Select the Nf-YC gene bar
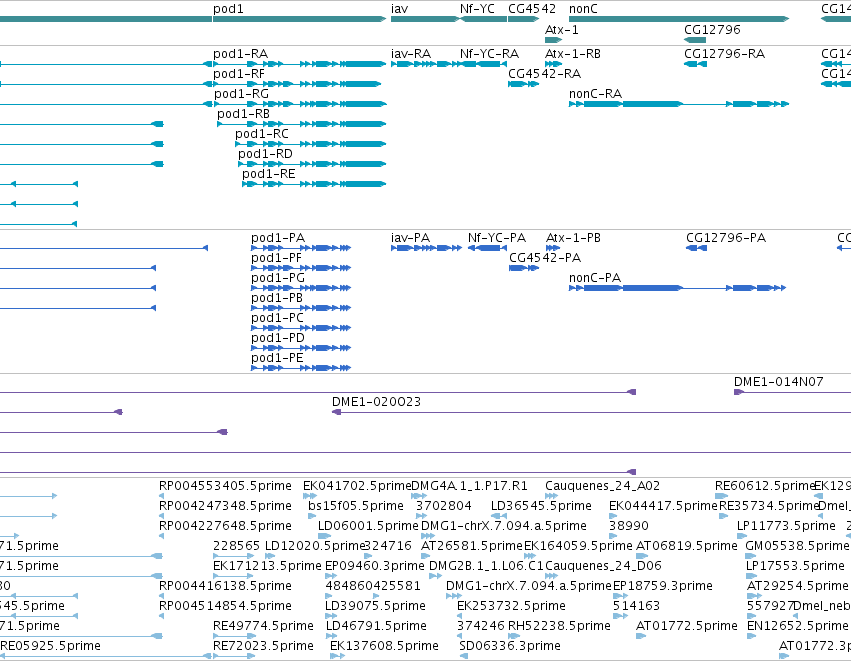 pyautogui.click(x=484, y=19)
